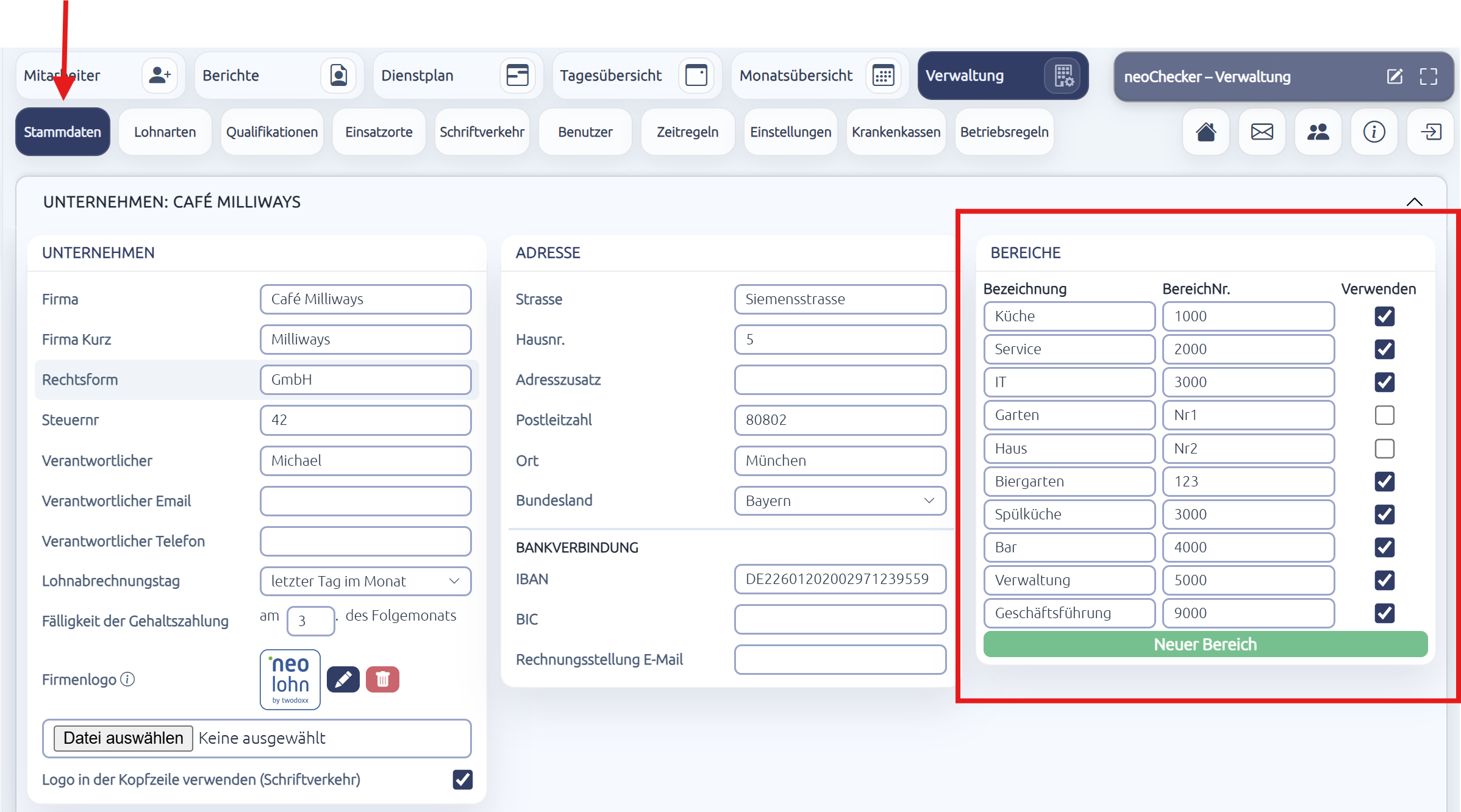Toggle Verwenden for Biergarten
The width and height of the screenshot is (1461, 812).
coord(1385,482)
